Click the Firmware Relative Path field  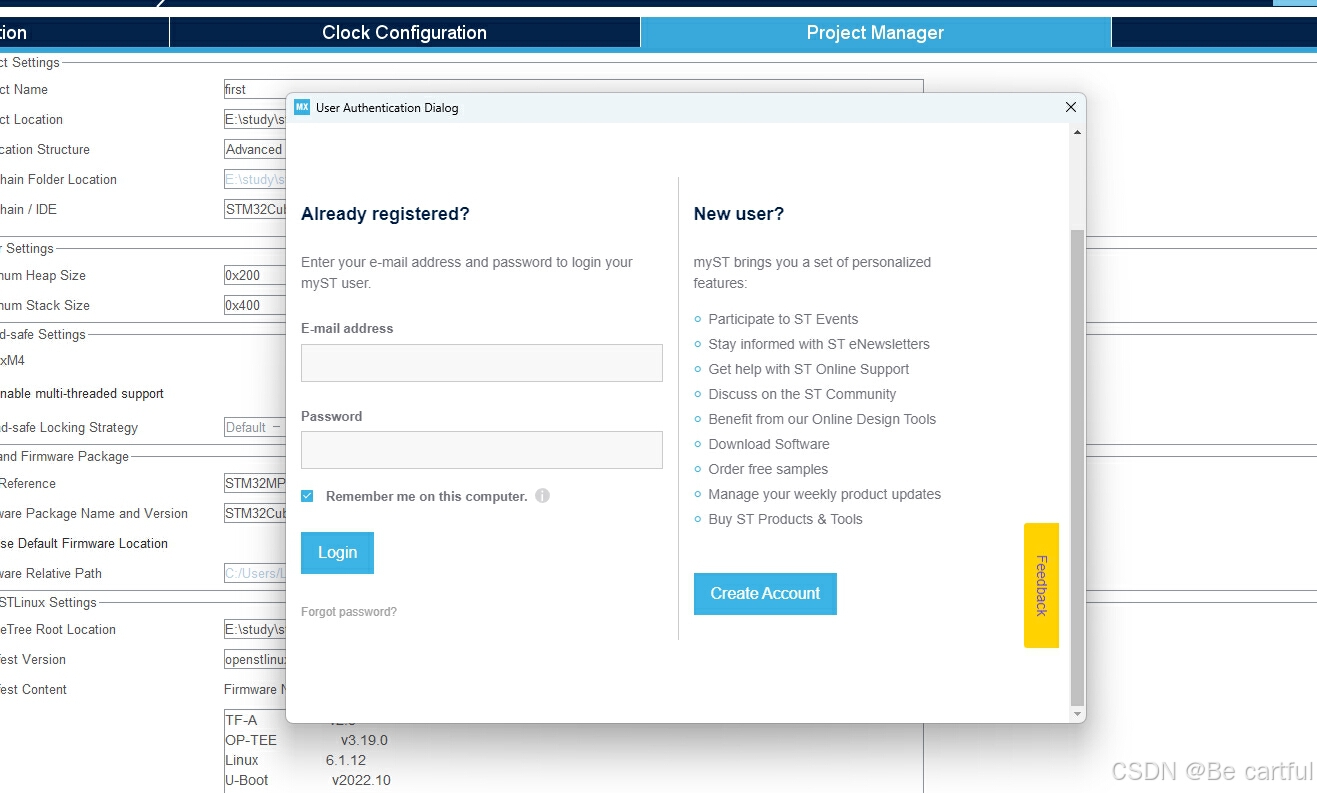[x=255, y=573]
